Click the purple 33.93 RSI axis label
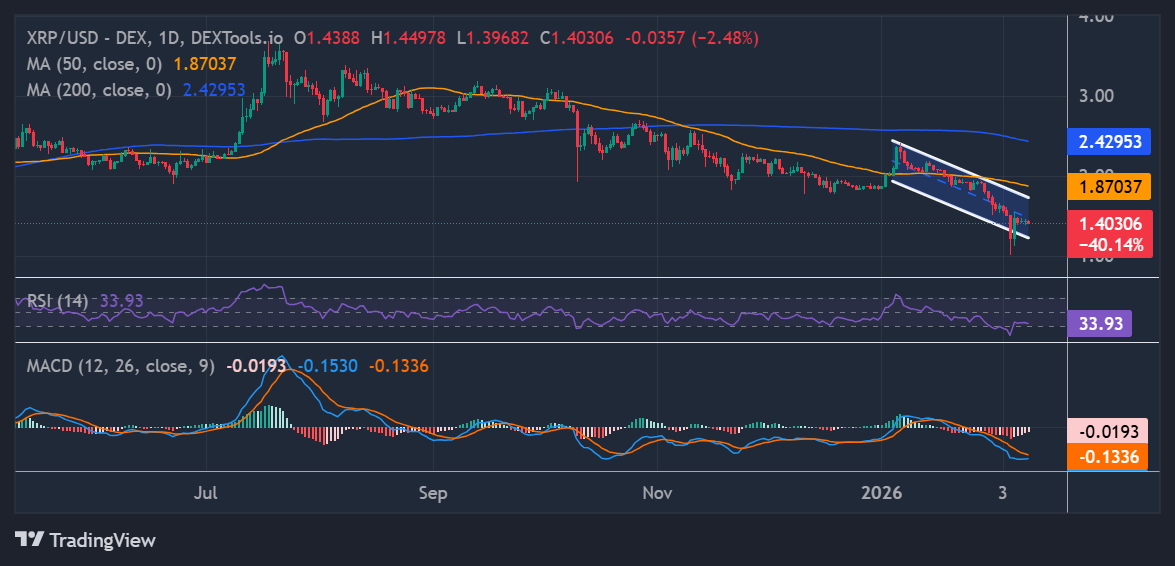 [x=1100, y=323]
